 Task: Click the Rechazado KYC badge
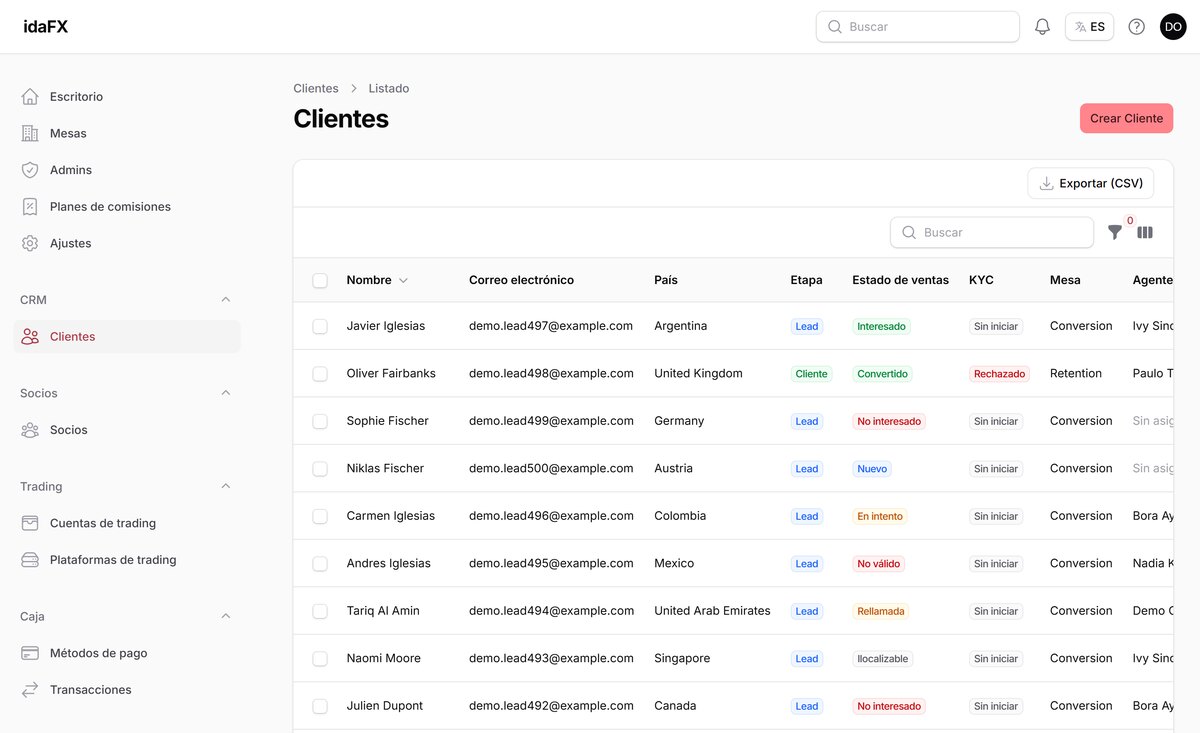[x=1000, y=374]
